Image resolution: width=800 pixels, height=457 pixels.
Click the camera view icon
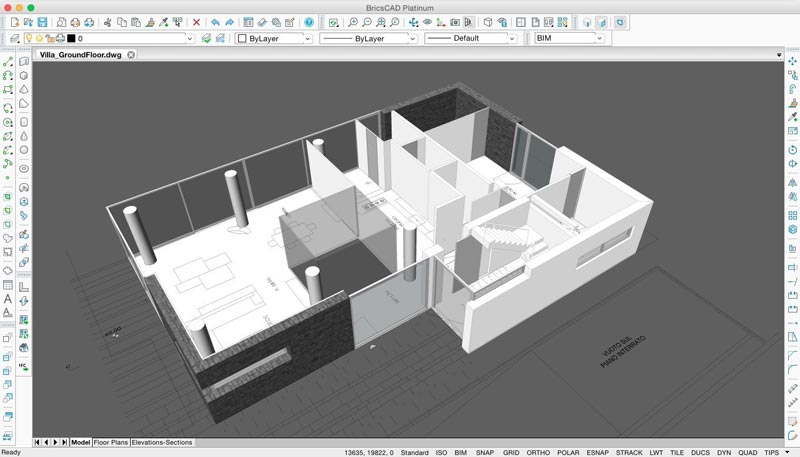(x=455, y=22)
